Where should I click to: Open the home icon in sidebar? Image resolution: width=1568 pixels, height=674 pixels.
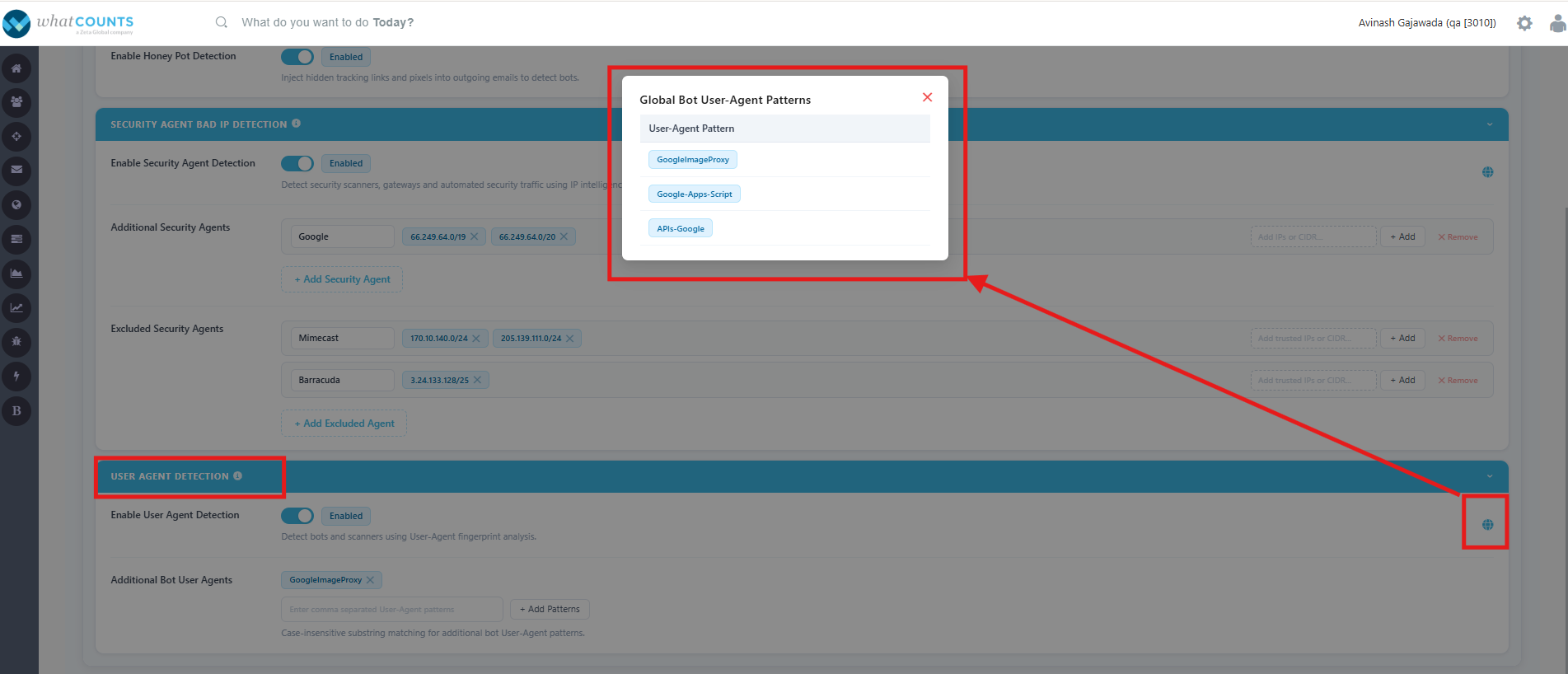(x=16, y=68)
